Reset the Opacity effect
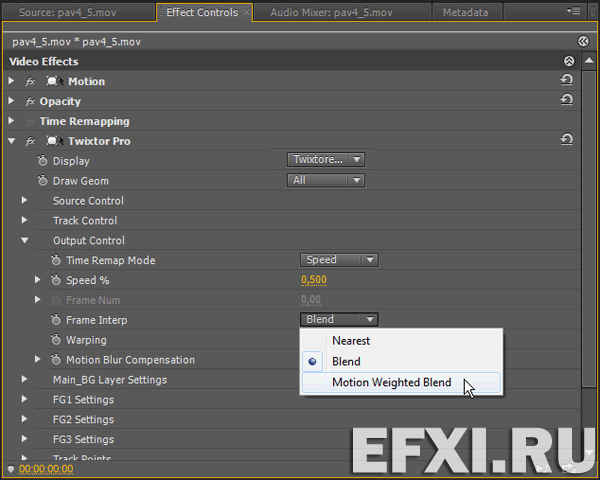 point(567,100)
